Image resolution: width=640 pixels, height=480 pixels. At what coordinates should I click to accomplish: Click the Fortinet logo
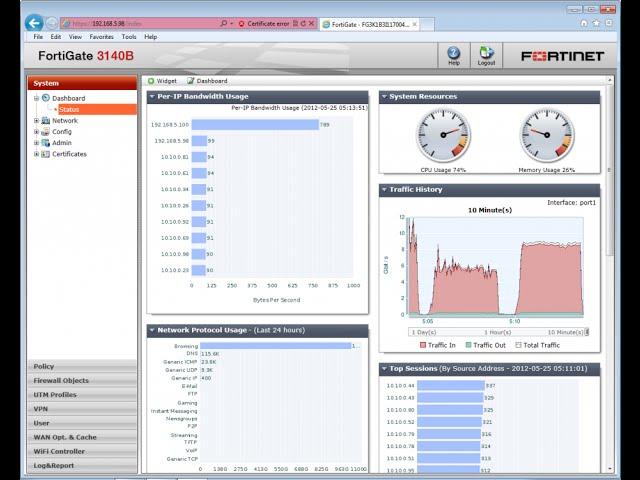[x=562, y=56]
